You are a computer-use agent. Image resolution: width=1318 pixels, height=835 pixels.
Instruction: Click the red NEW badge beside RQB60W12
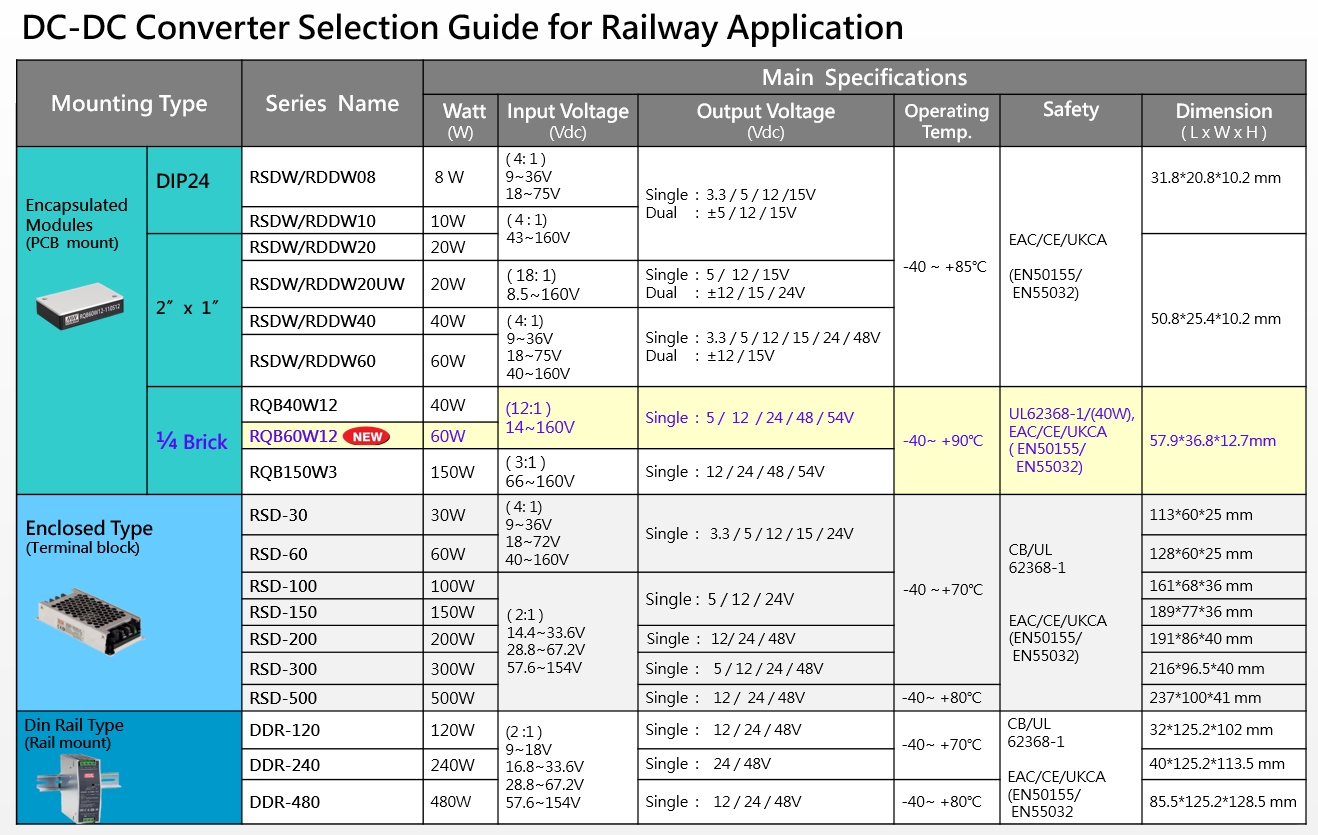(x=366, y=436)
